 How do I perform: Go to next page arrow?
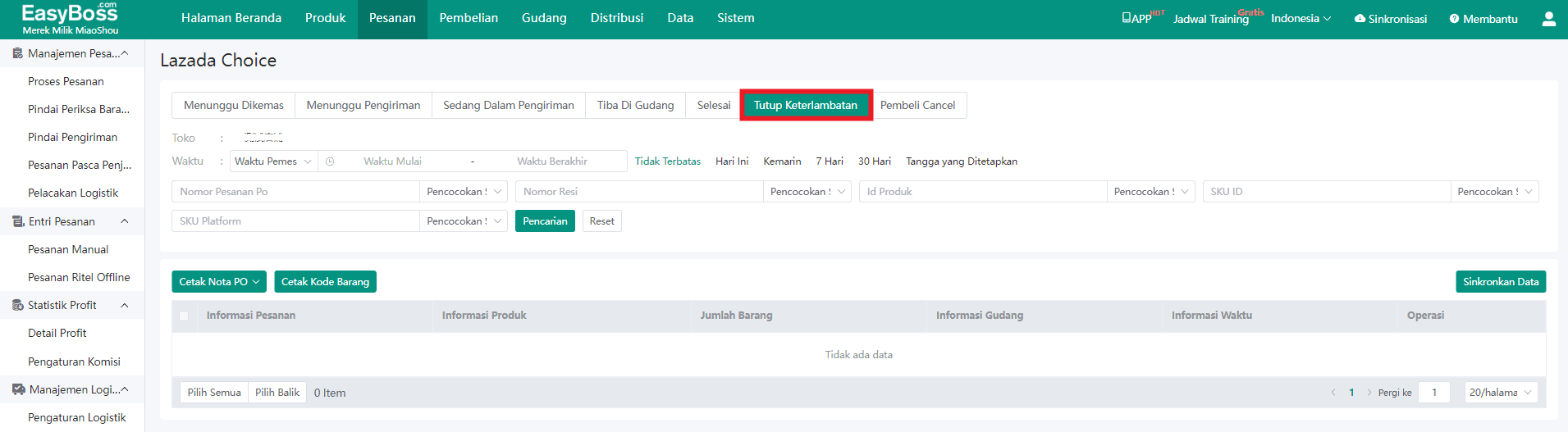[1369, 393]
